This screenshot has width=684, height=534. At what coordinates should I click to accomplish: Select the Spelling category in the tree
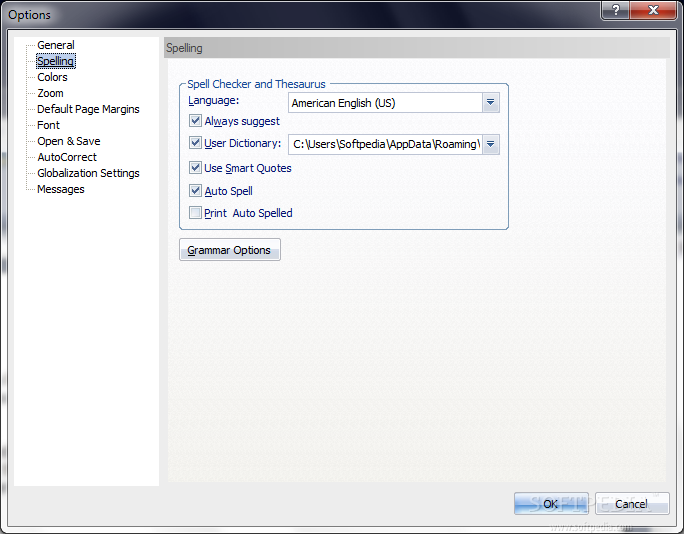[x=55, y=61]
